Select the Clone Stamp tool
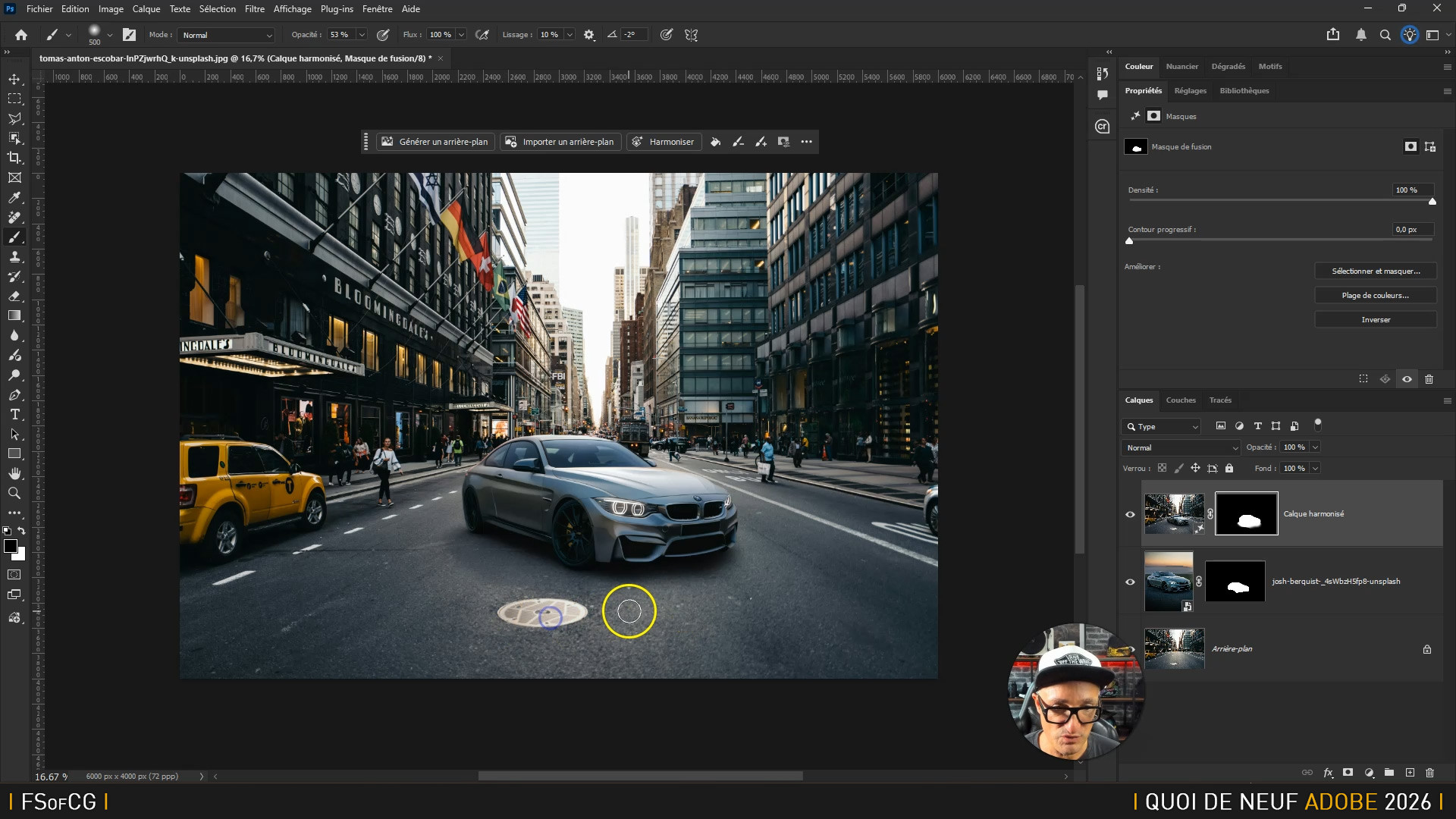Image resolution: width=1456 pixels, height=819 pixels. [14, 257]
